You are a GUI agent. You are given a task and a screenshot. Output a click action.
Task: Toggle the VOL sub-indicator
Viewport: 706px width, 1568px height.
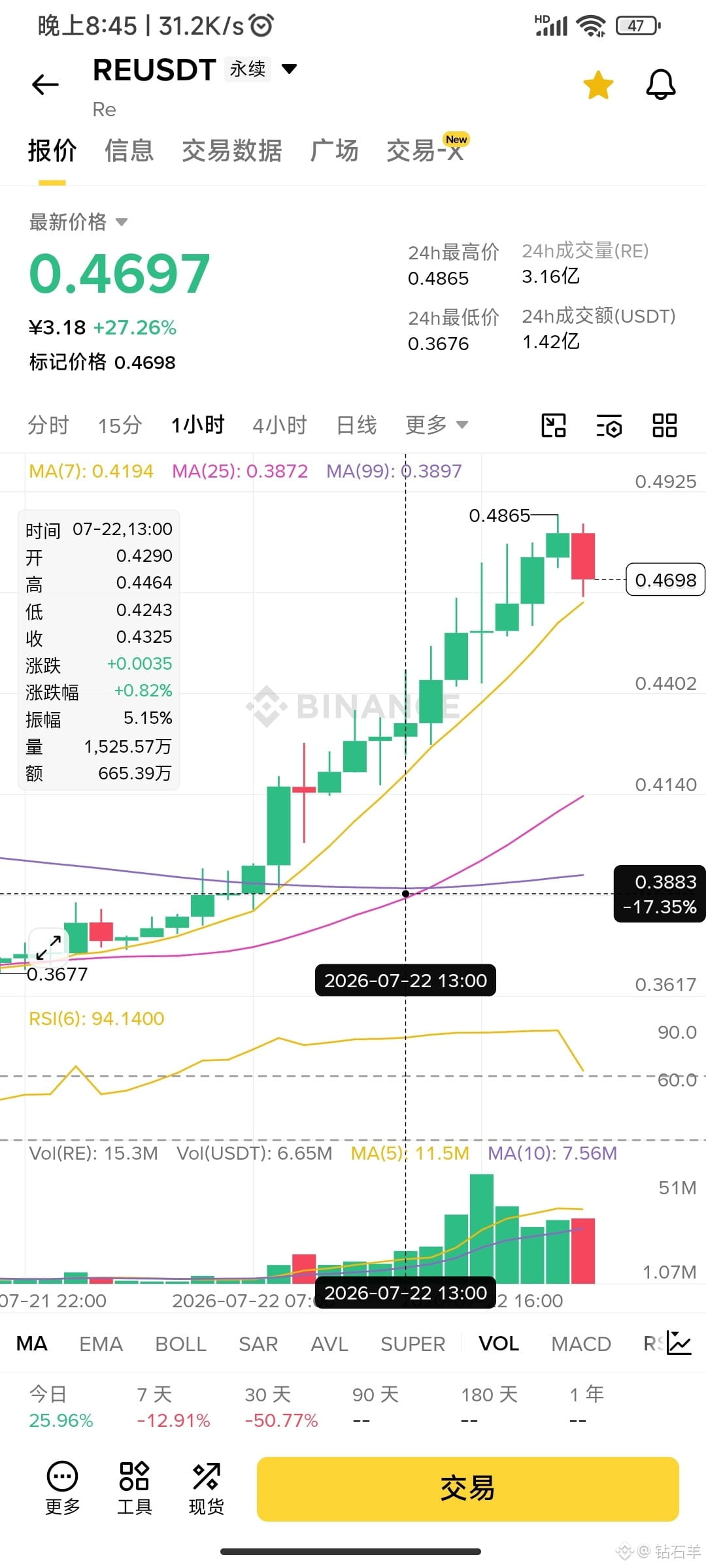pyautogui.click(x=499, y=1344)
